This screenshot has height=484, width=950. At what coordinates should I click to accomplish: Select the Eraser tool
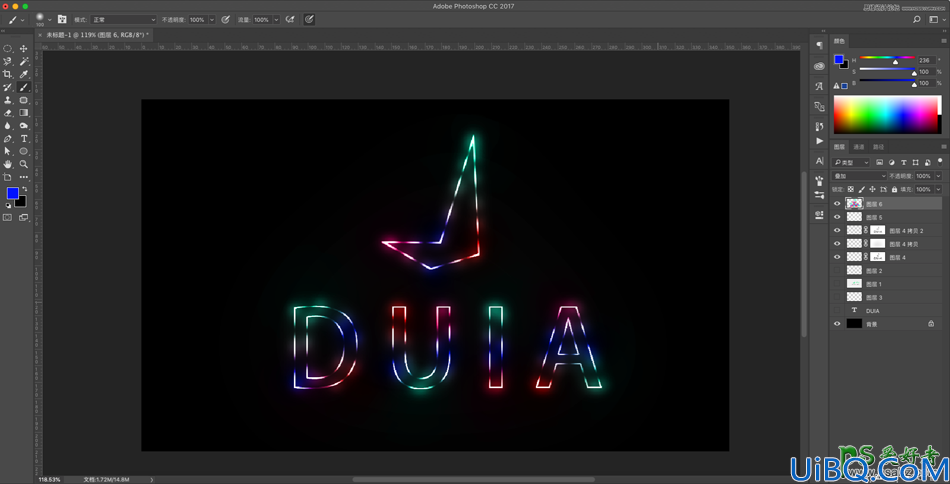tap(8, 113)
